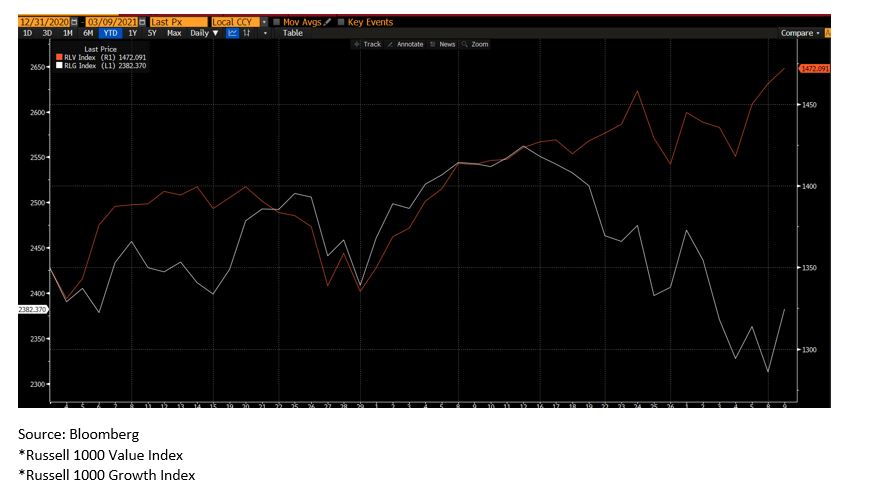
Task: Activate the Track crosshair tool
Action: (x=367, y=44)
